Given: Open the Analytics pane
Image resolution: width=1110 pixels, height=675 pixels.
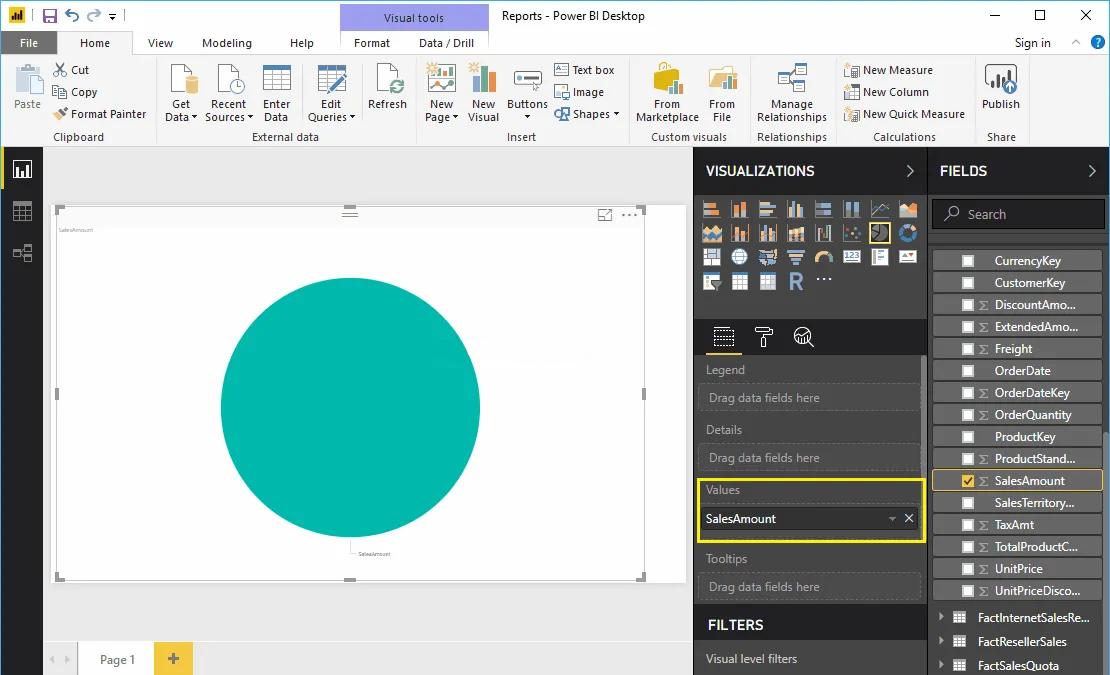Looking at the screenshot, I should pos(804,336).
